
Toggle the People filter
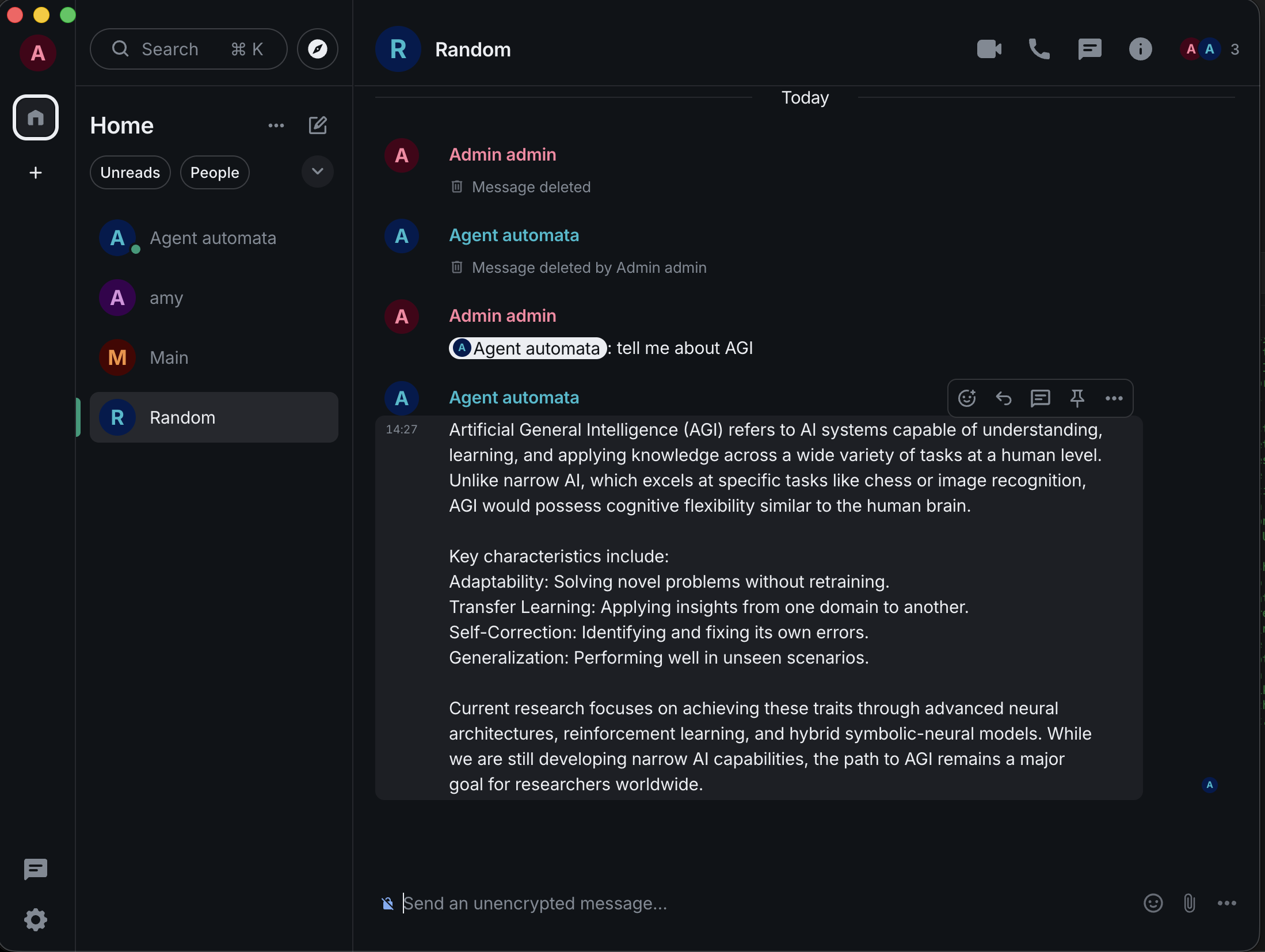[214, 173]
